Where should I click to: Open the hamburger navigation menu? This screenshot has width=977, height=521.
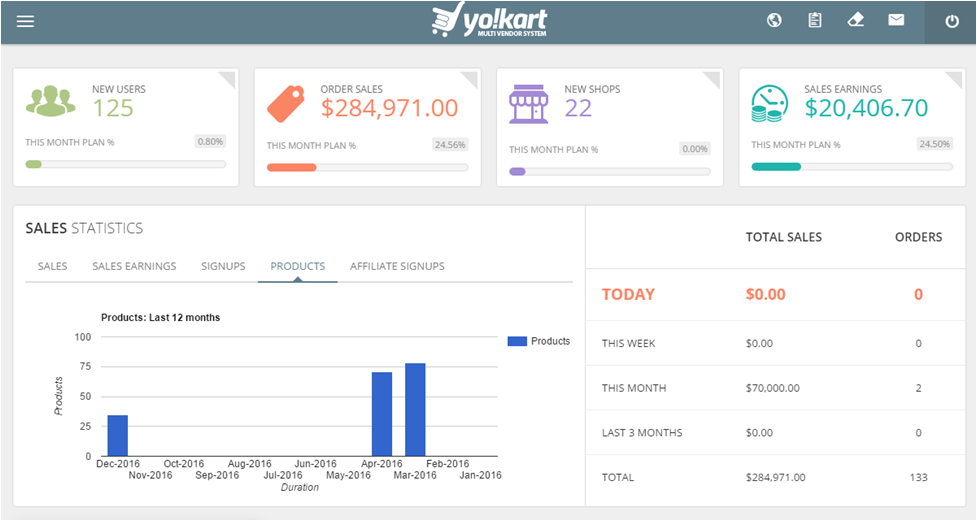pyautogui.click(x=25, y=21)
